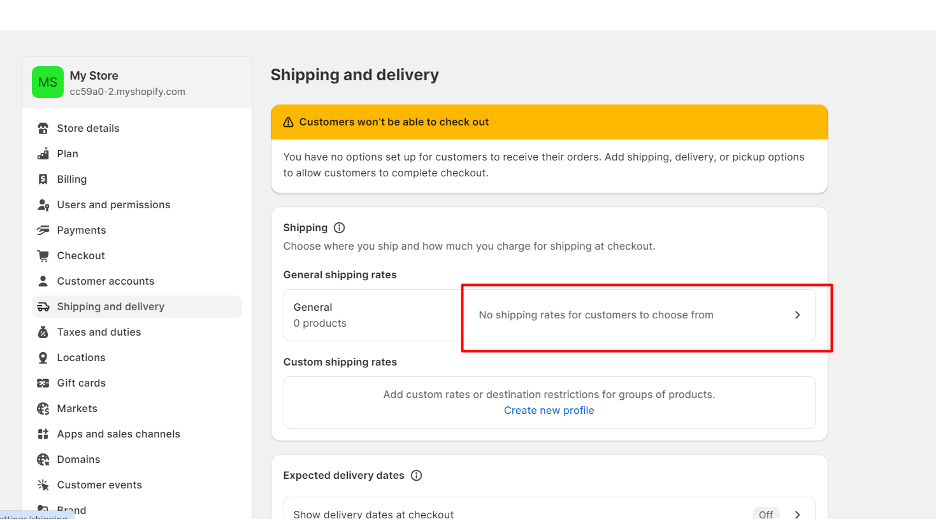Click the Checkout cart icon
The image size is (936, 520).
pos(43,256)
